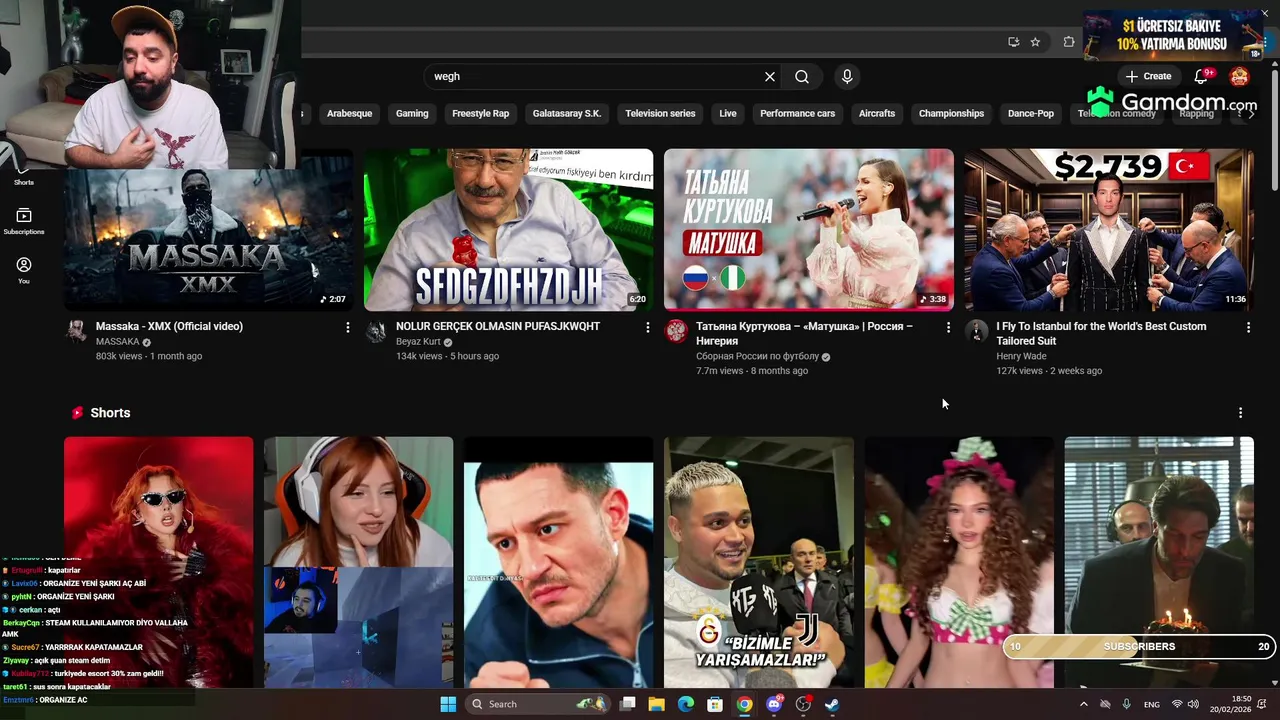
Task: Open File Explorer from taskbar
Action: [657, 704]
